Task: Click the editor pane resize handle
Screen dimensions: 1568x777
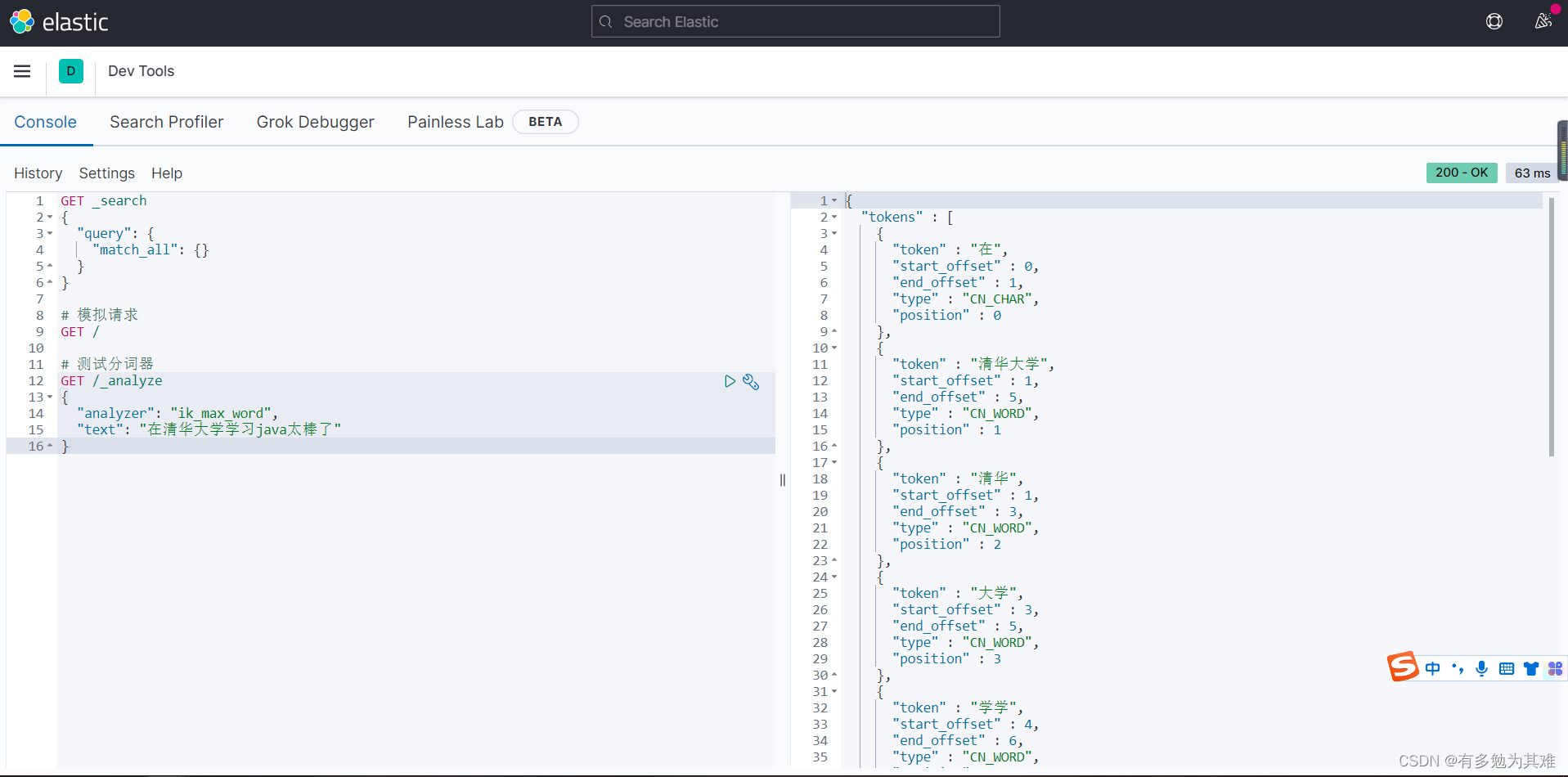Action: (783, 480)
